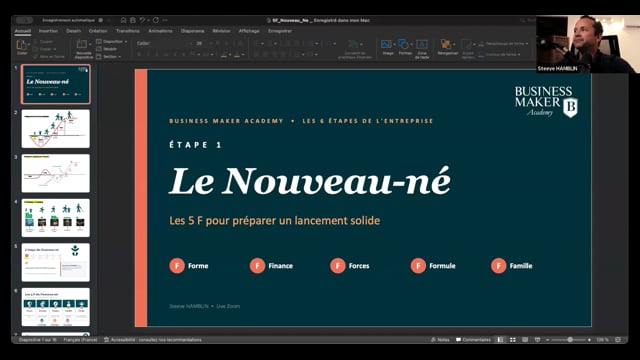Start the slideshow from status bar icon

[538, 340]
